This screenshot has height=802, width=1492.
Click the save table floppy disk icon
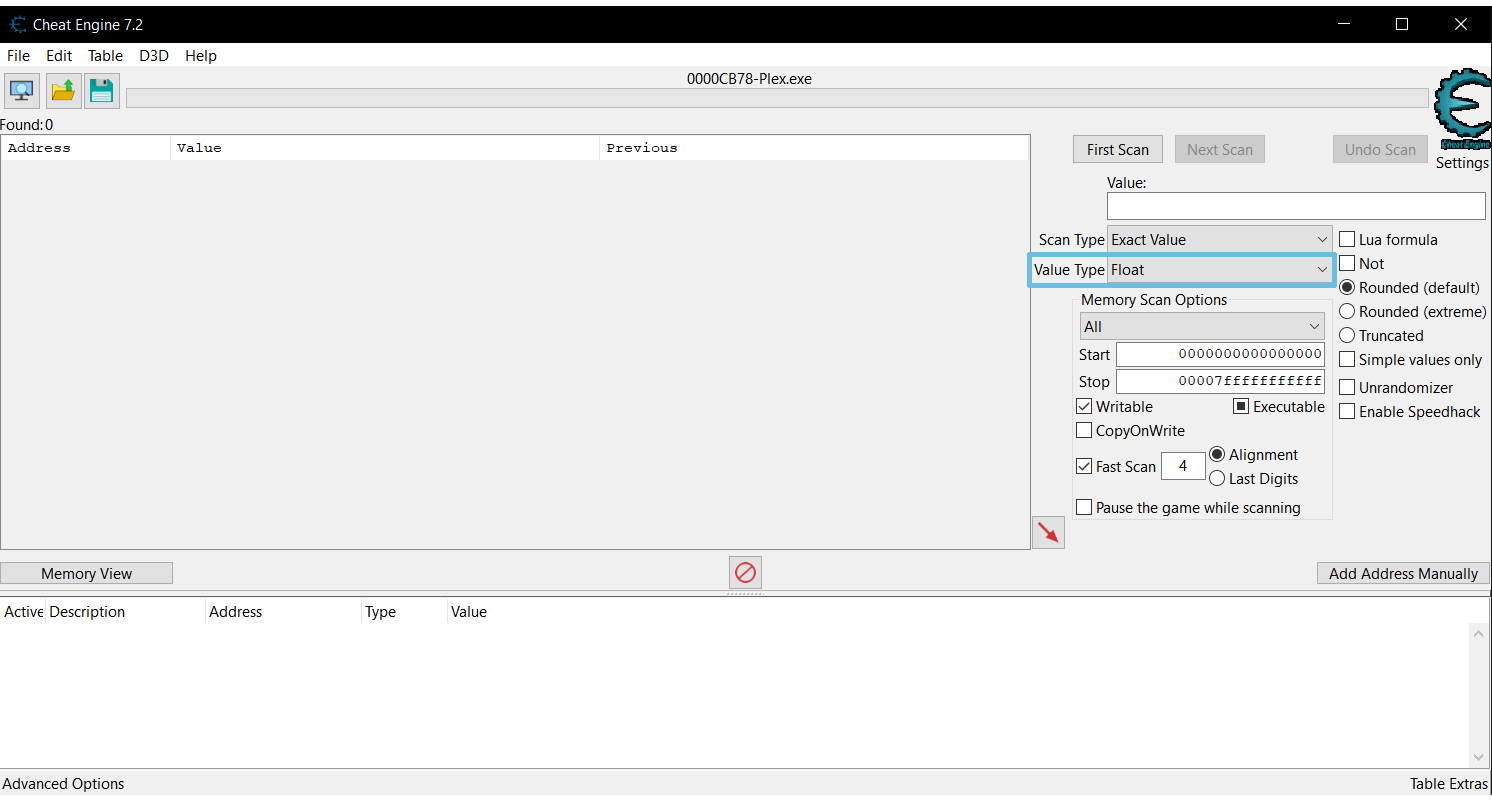102,91
